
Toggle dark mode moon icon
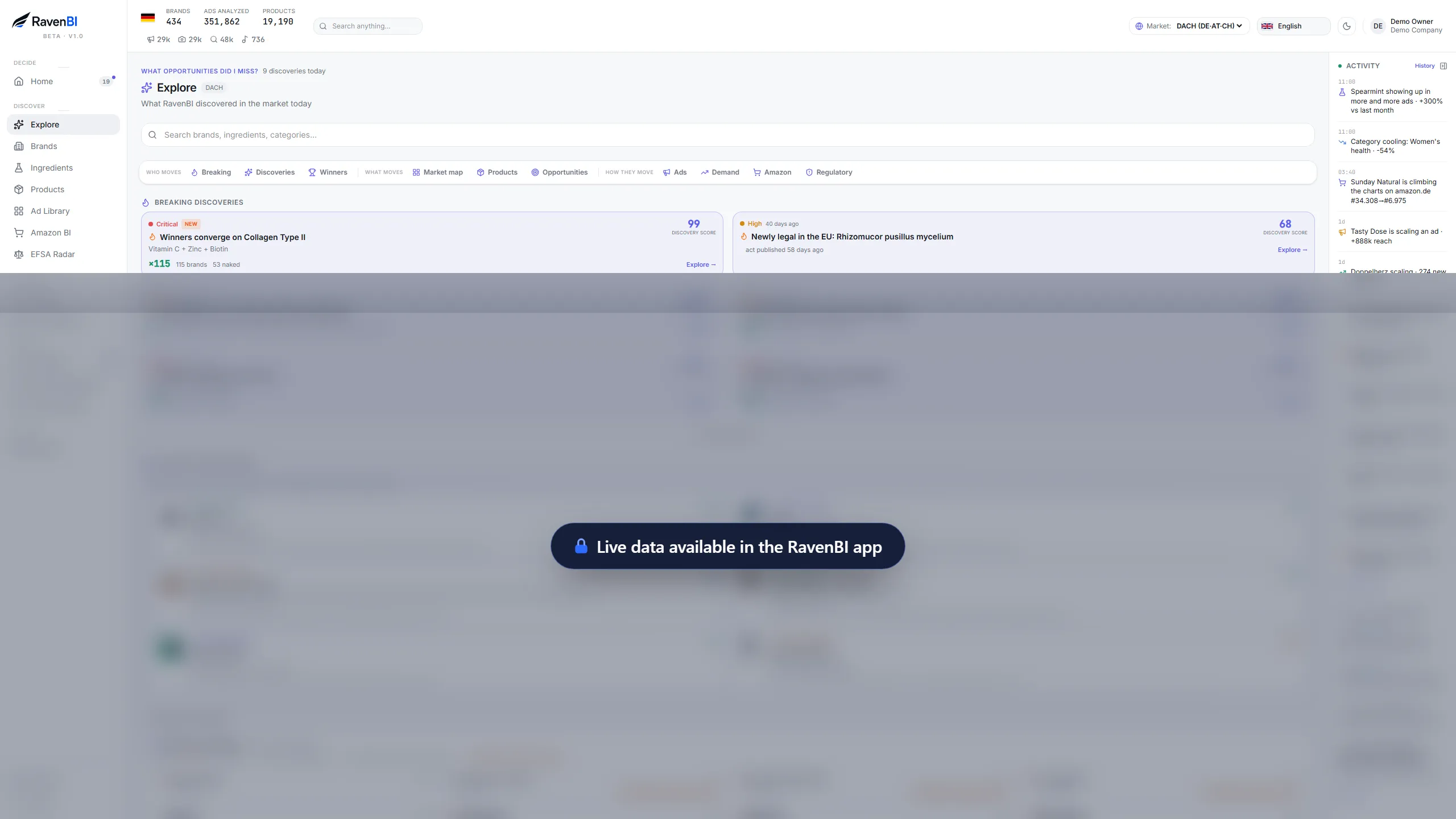point(1346,26)
